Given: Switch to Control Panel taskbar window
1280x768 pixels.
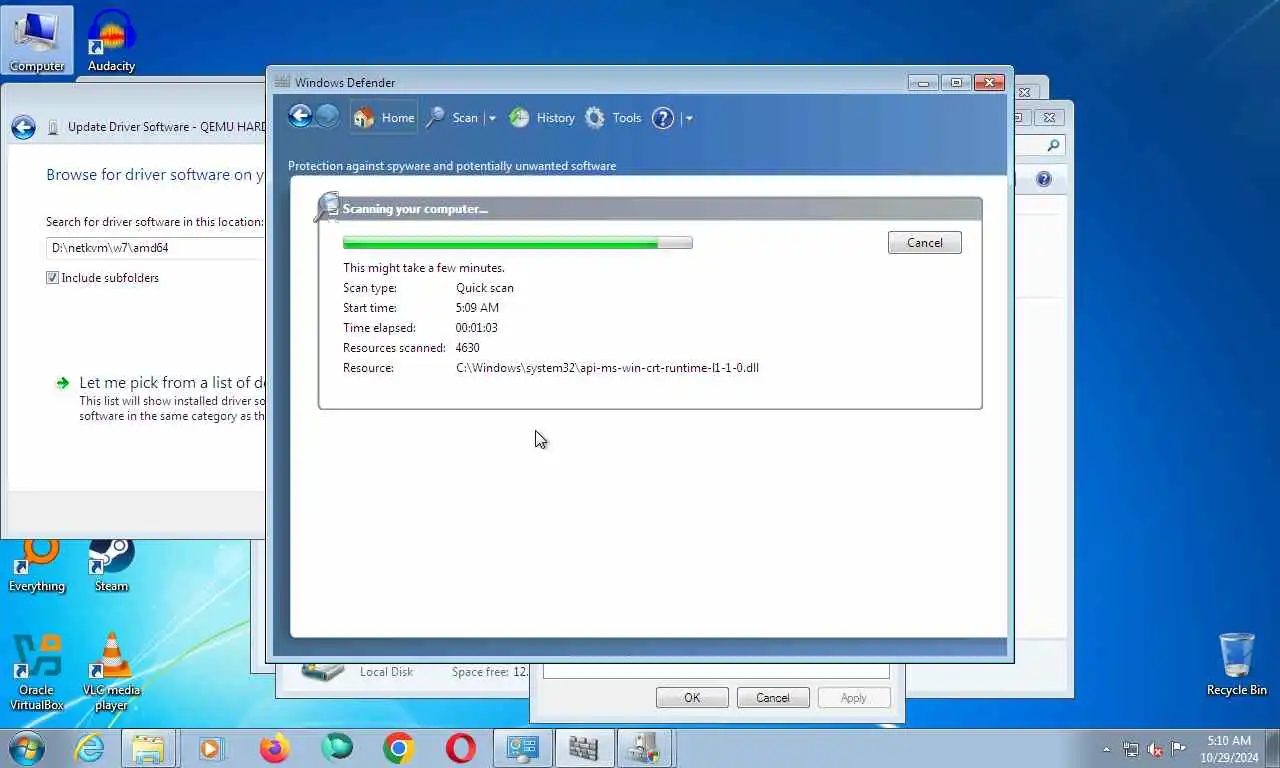Looking at the screenshot, I should 522,748.
